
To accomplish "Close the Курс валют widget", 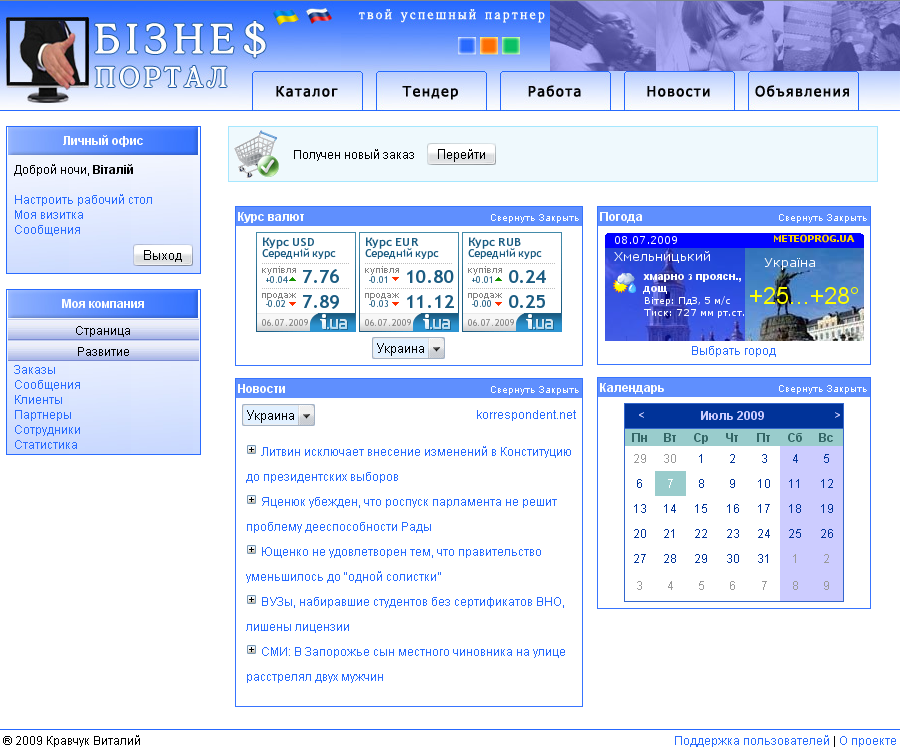I will pos(559,218).
